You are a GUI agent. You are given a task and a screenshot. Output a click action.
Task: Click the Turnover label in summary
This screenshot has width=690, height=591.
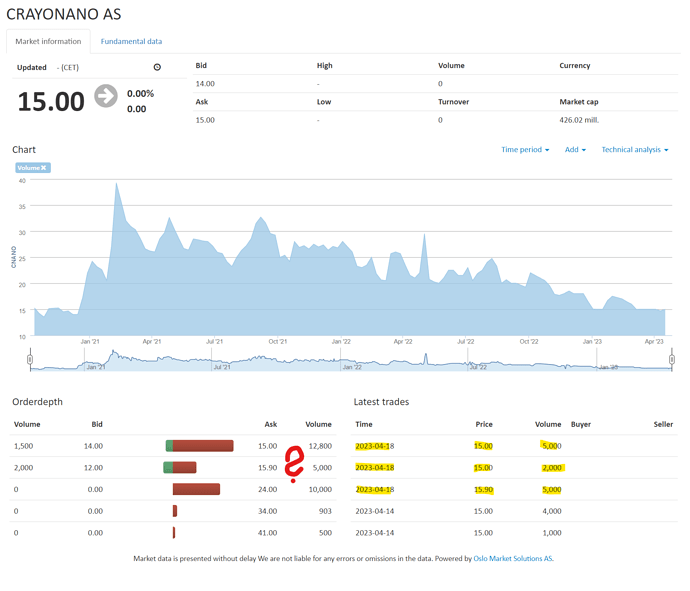coord(453,102)
